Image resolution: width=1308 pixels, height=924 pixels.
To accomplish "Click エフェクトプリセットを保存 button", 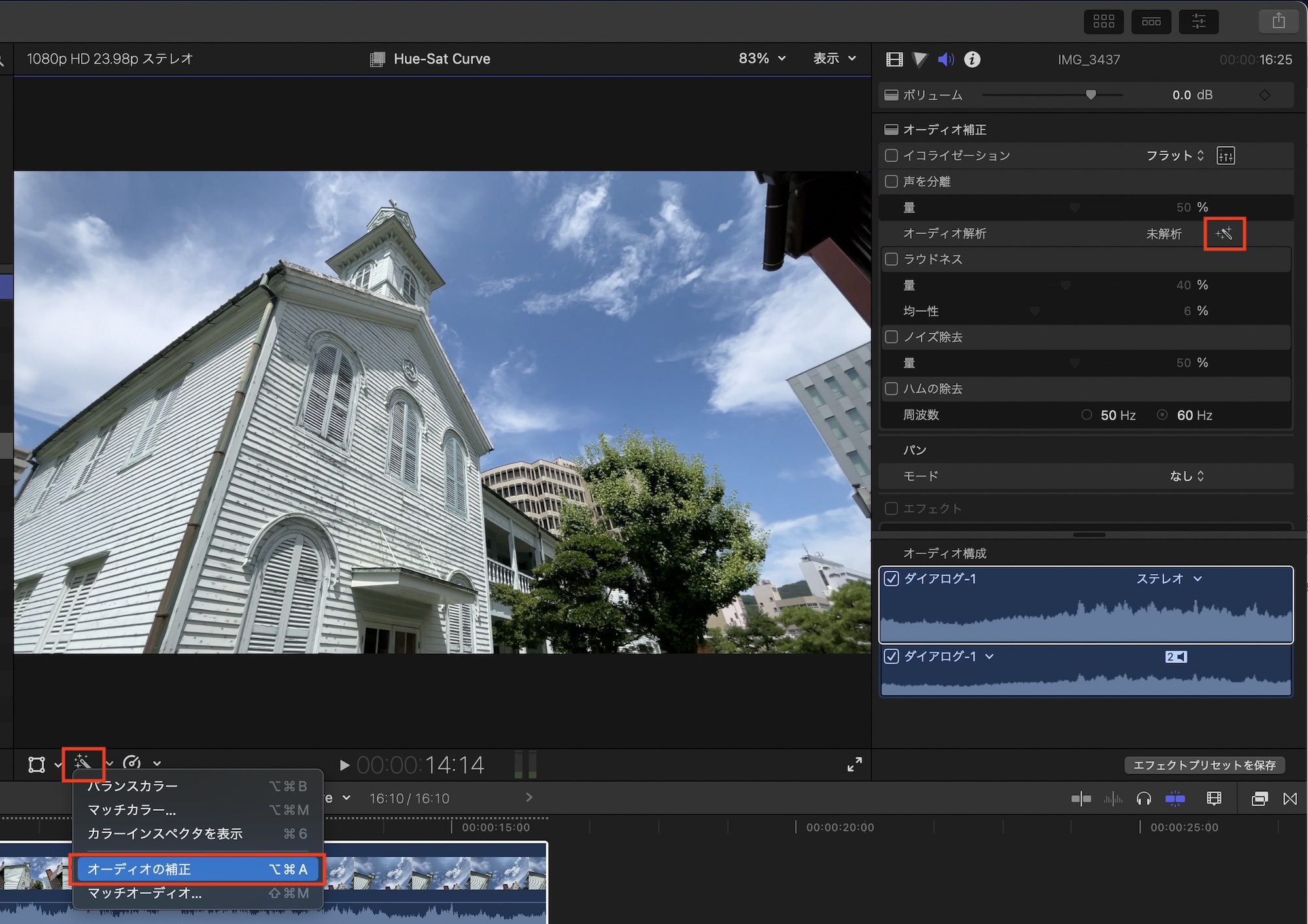I will point(1204,765).
